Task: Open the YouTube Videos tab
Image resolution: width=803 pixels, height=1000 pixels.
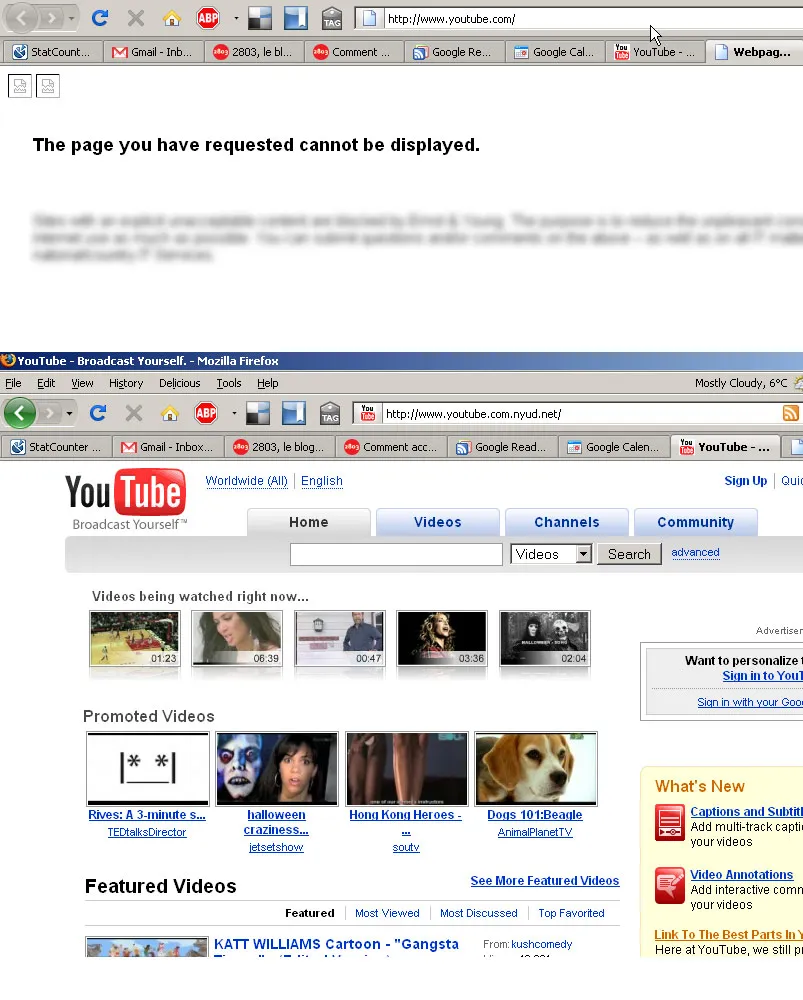Action: [438, 522]
